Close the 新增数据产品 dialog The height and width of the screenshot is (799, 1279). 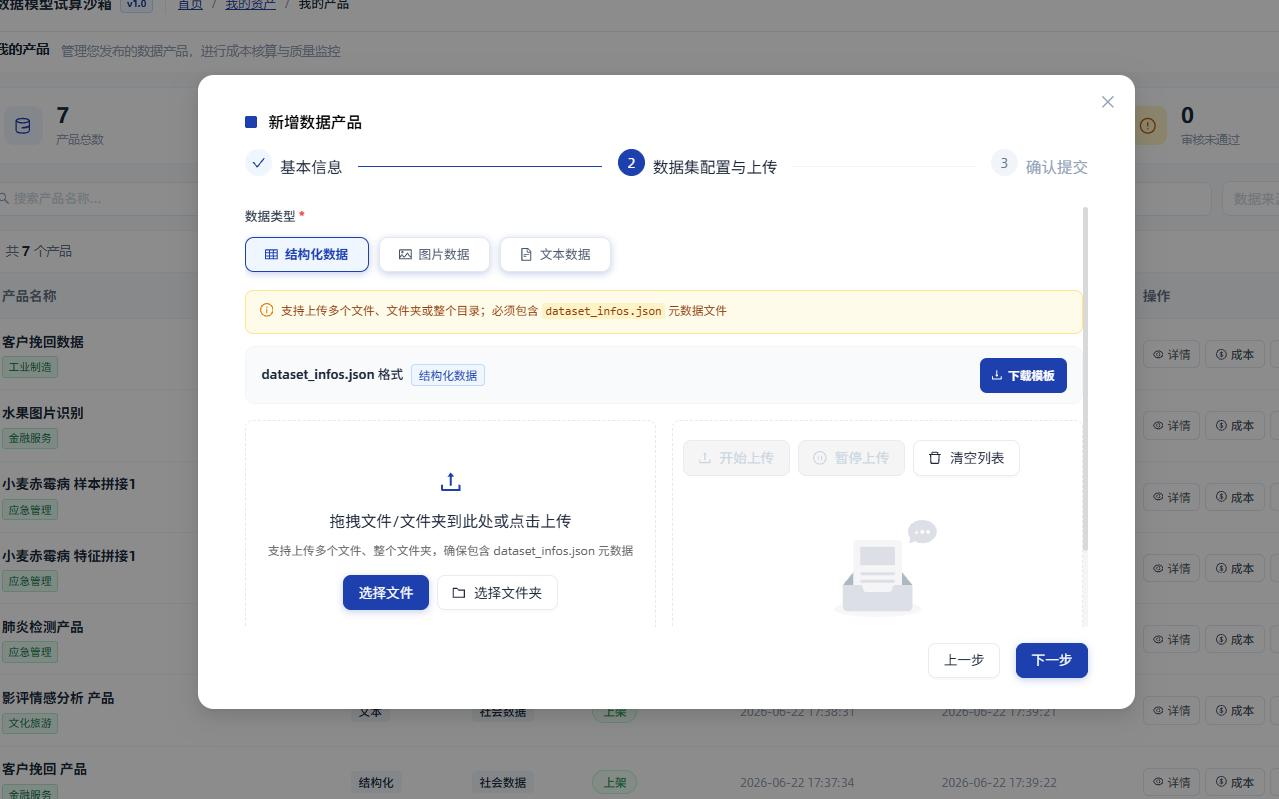click(x=1107, y=102)
